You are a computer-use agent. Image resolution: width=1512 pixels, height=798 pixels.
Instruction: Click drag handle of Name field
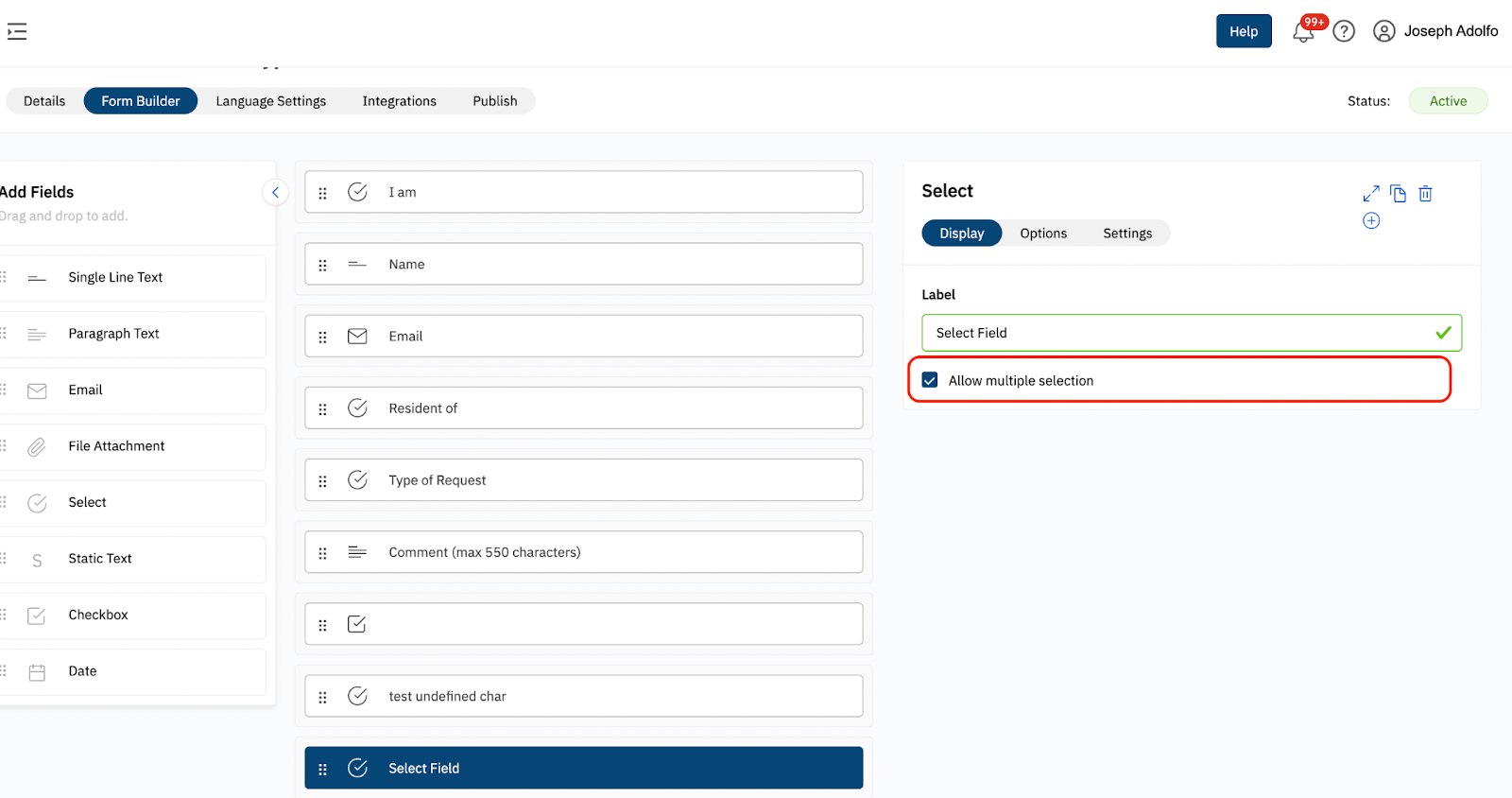tap(322, 265)
